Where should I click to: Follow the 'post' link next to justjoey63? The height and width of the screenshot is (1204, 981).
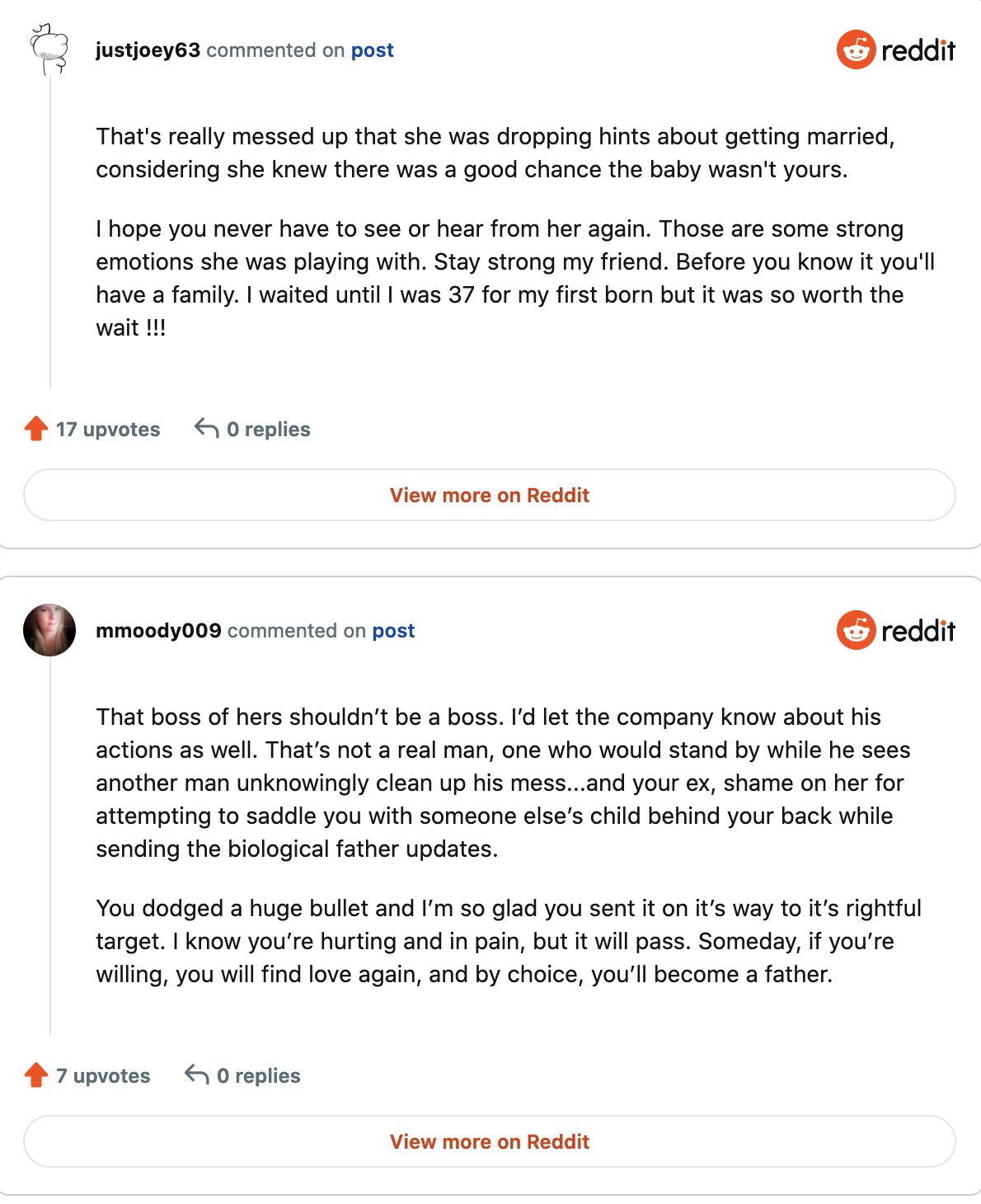(372, 50)
